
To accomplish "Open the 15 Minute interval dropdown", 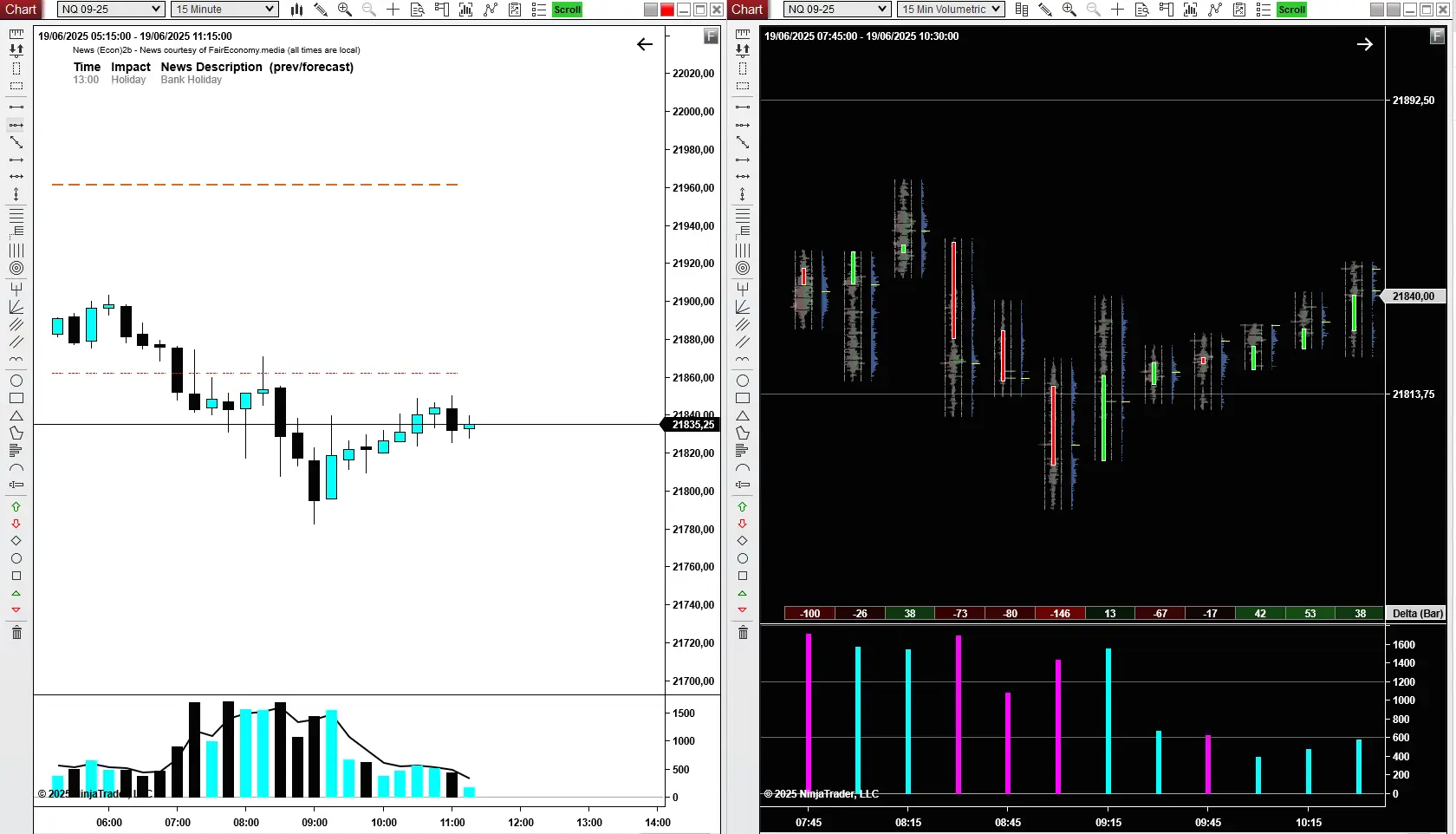I will (224, 10).
